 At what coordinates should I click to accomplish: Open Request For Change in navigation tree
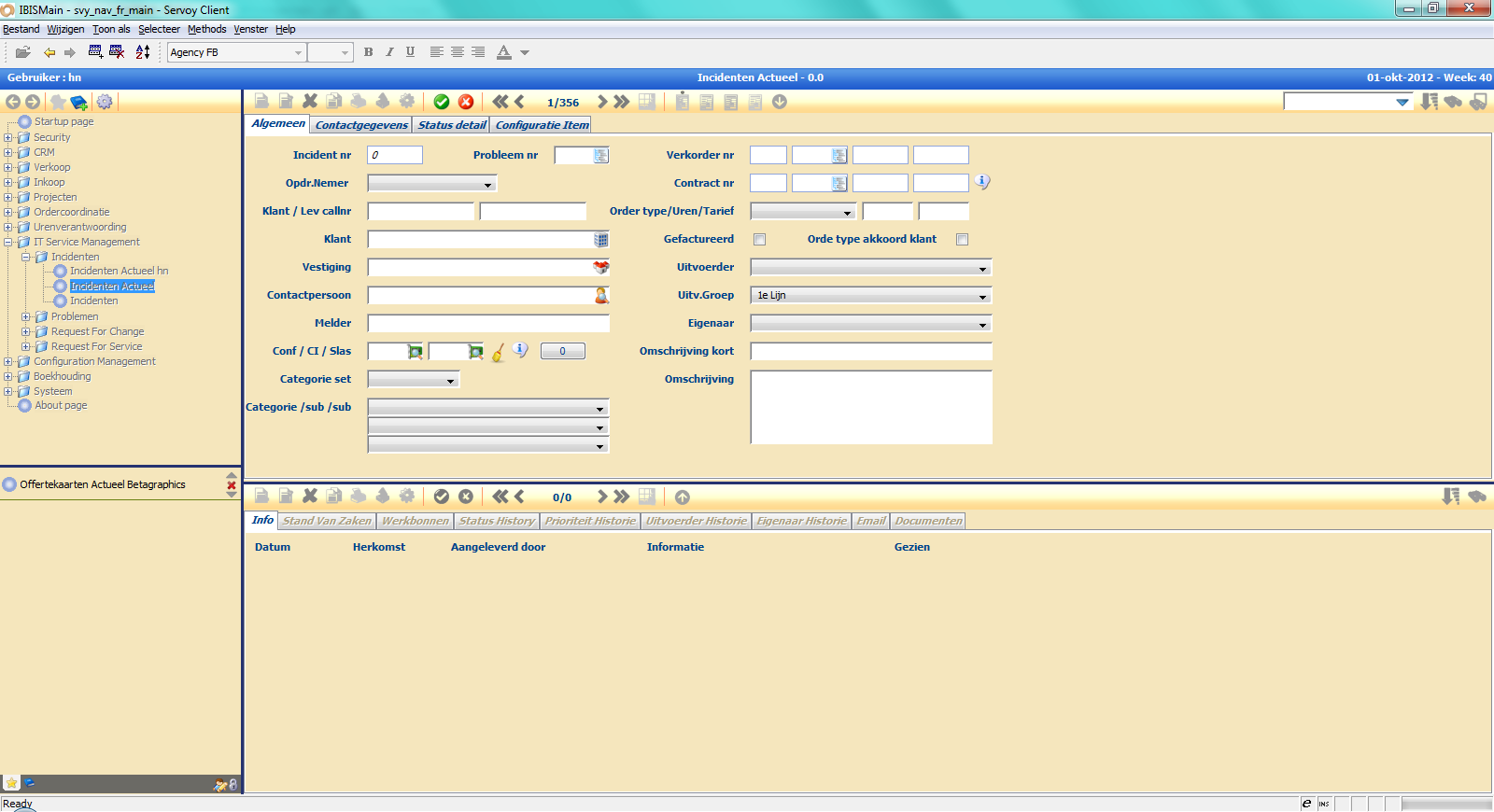[x=97, y=331]
